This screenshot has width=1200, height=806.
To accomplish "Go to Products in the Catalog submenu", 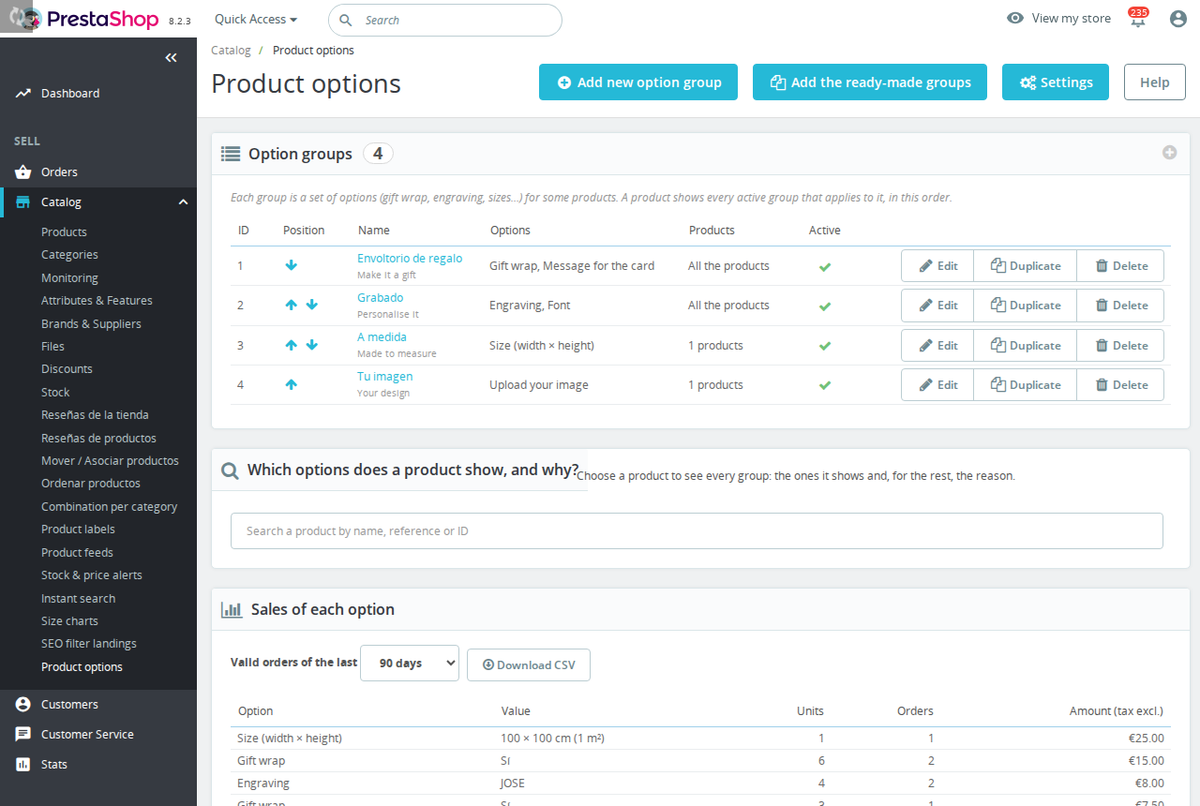I will tap(64, 232).
